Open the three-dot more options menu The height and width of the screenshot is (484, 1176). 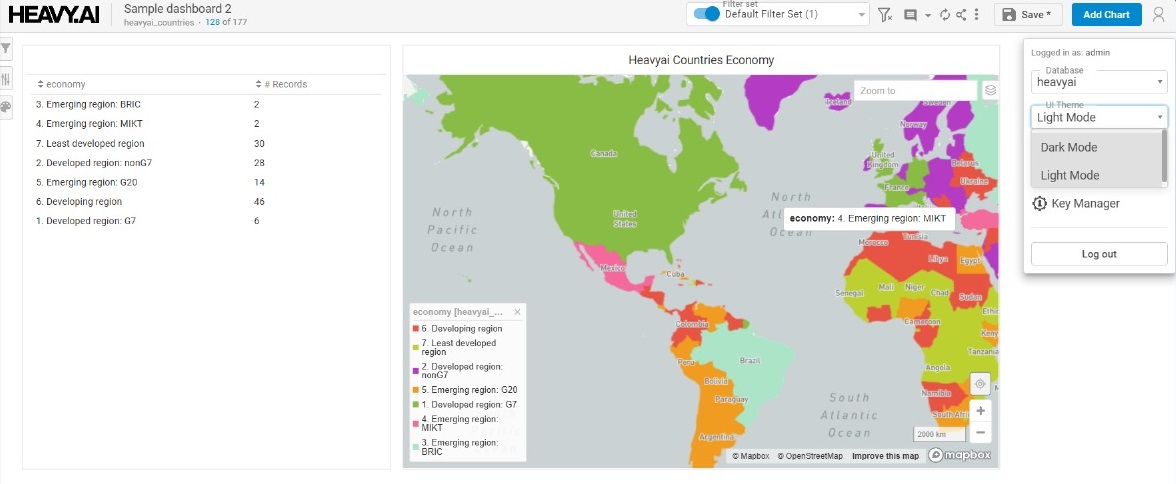(976, 14)
